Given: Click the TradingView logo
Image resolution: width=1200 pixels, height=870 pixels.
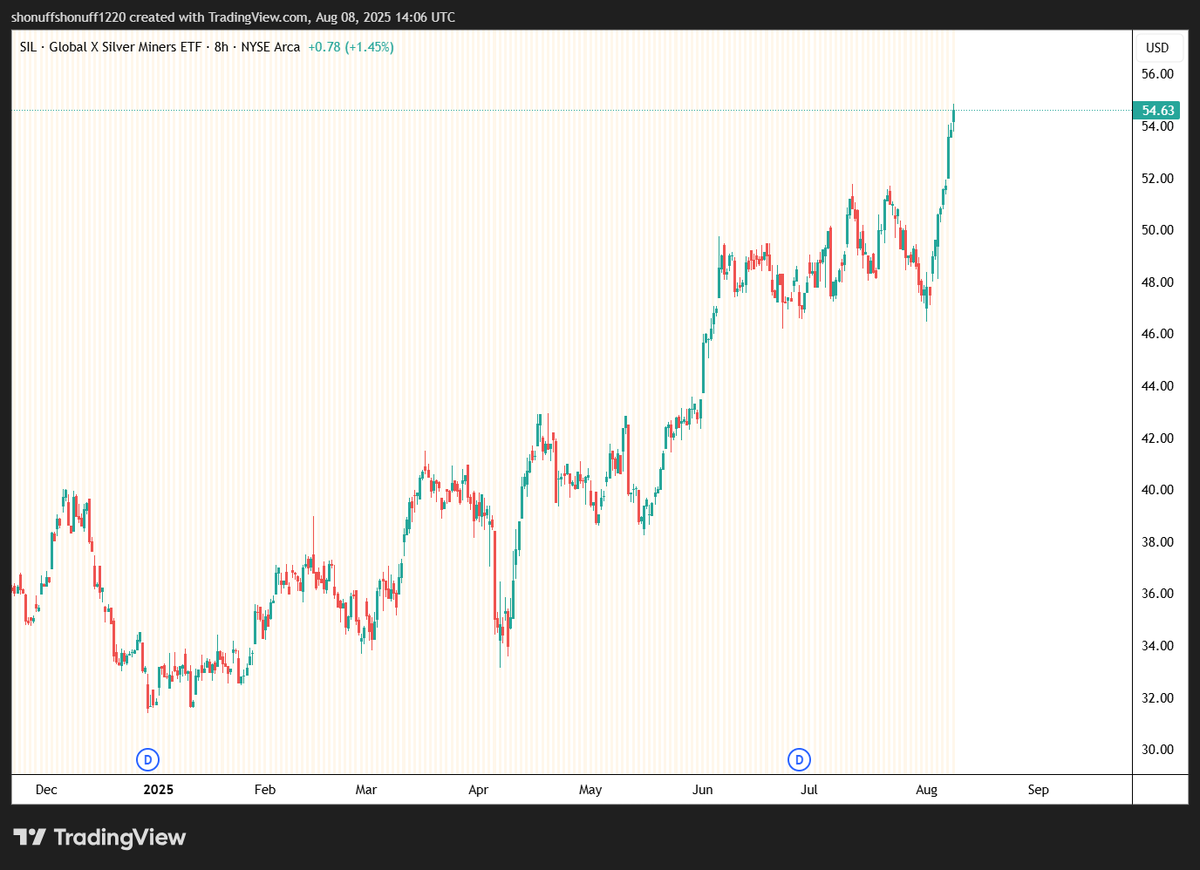Looking at the screenshot, I should (x=99, y=837).
